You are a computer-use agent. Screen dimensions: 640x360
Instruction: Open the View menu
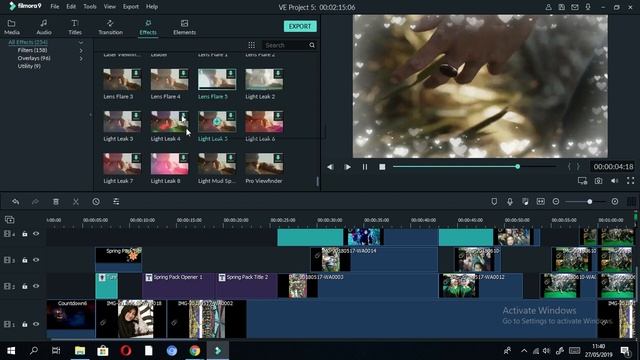[109, 7]
